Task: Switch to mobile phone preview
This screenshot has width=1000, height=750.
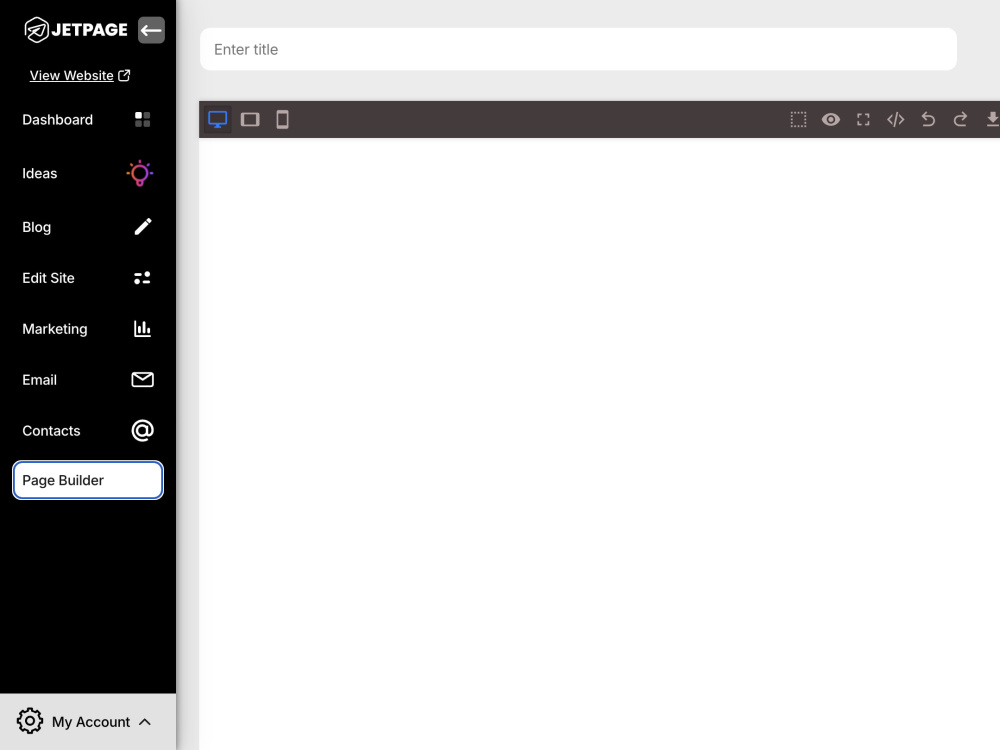Action: tap(283, 119)
